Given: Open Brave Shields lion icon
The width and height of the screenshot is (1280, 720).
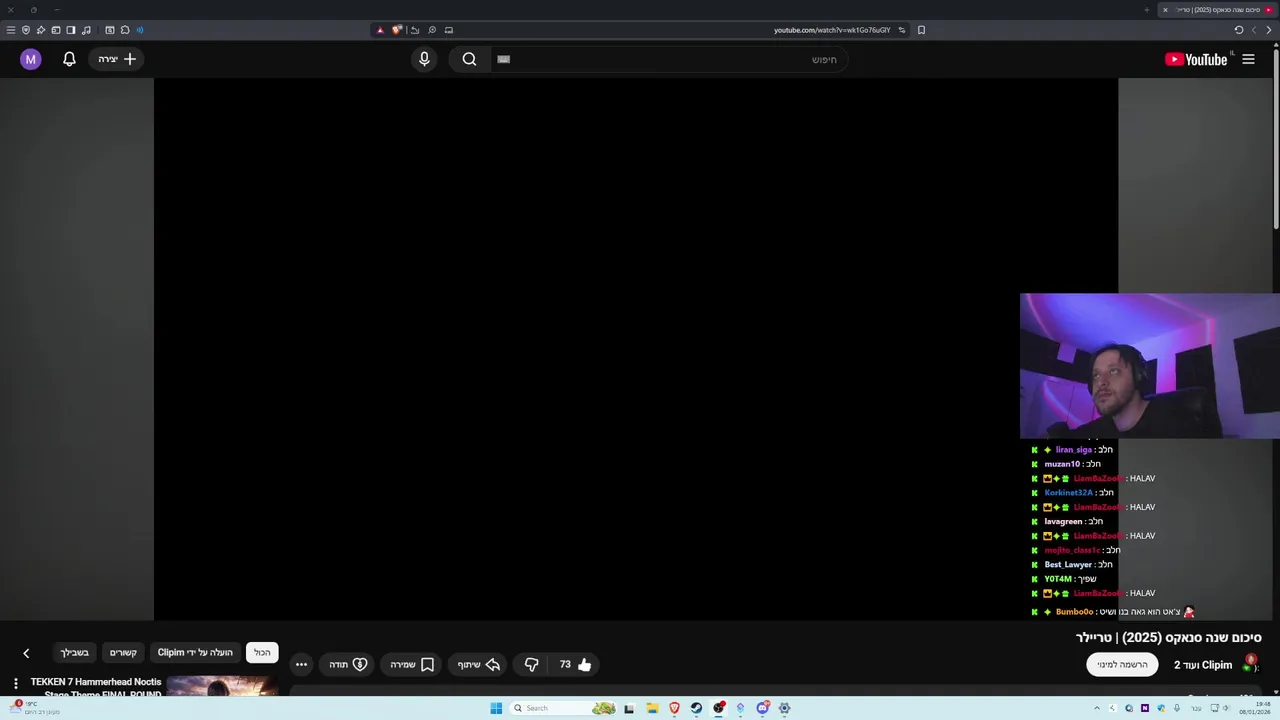Looking at the screenshot, I should coord(396,30).
